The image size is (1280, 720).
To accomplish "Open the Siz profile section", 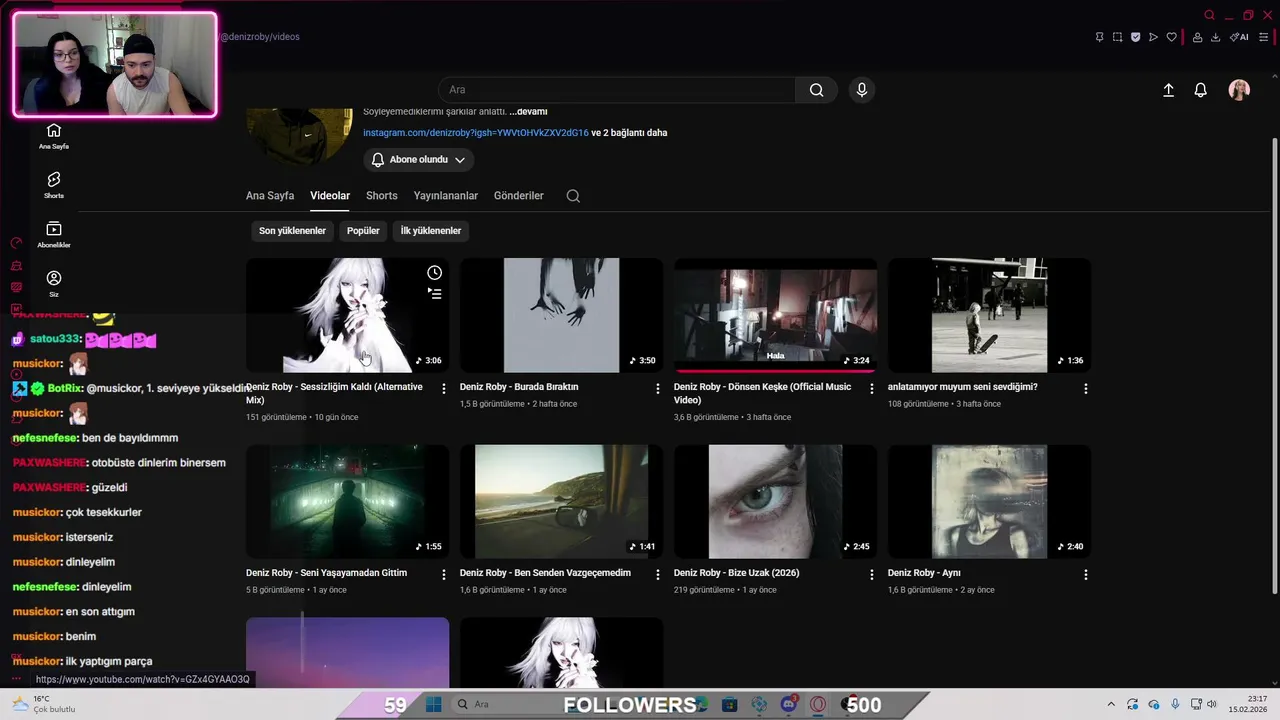I will pos(54,284).
